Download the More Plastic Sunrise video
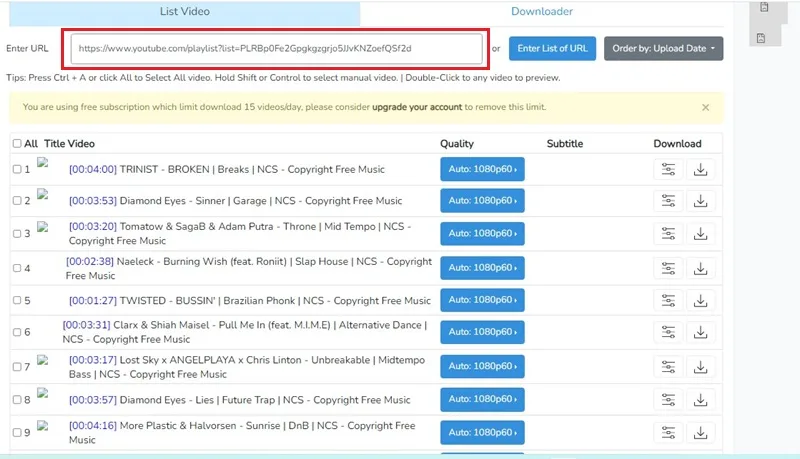This screenshot has height=459, width=800. [701, 433]
